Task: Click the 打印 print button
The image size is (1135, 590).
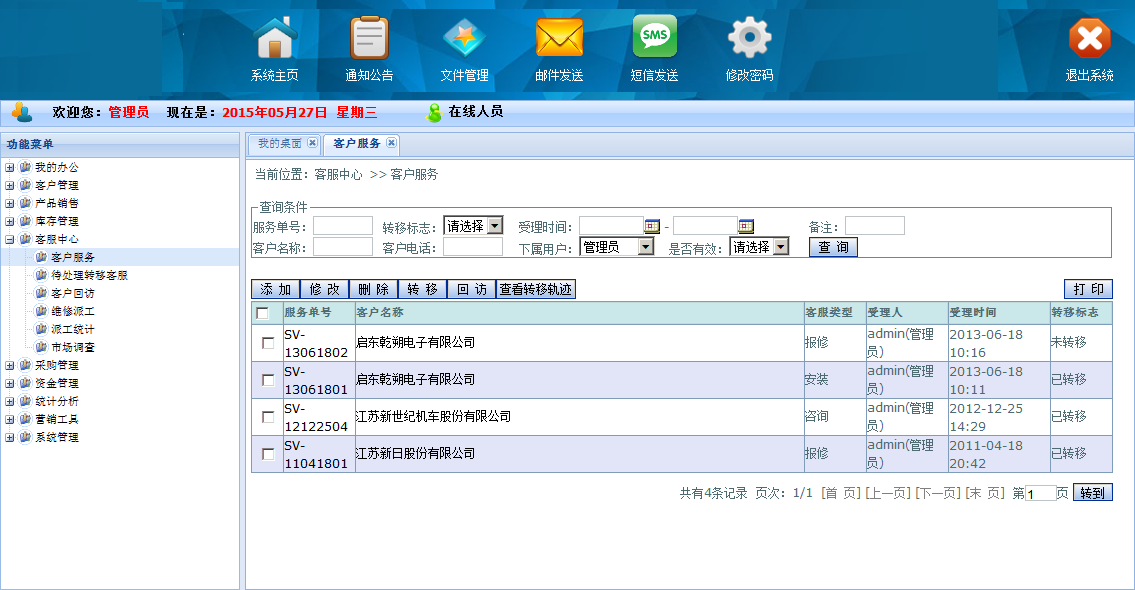Action: [1088, 289]
